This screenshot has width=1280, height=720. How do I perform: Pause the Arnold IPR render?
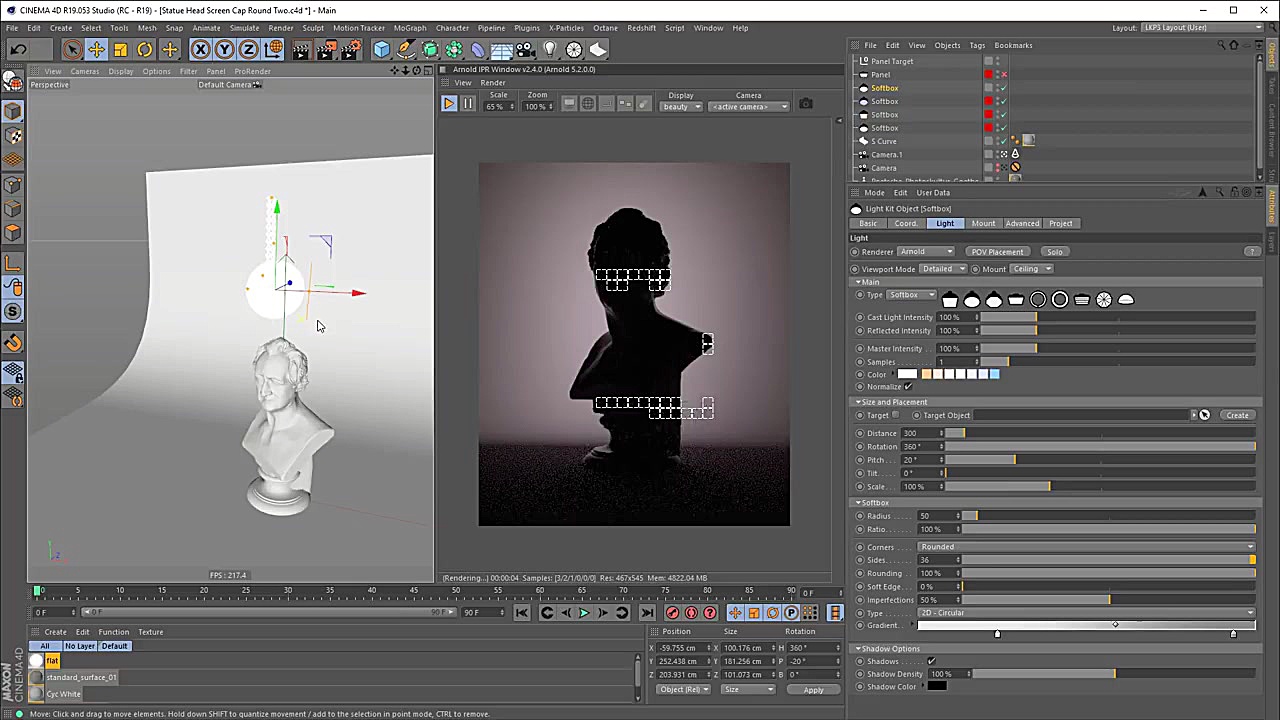[467, 104]
